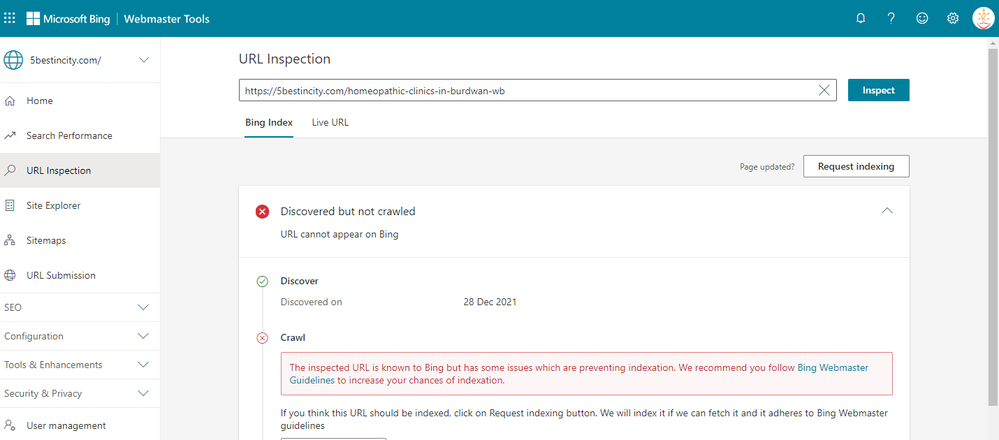The image size is (999, 440).
Task: Go to Home in the sidebar
Action: tap(80, 101)
